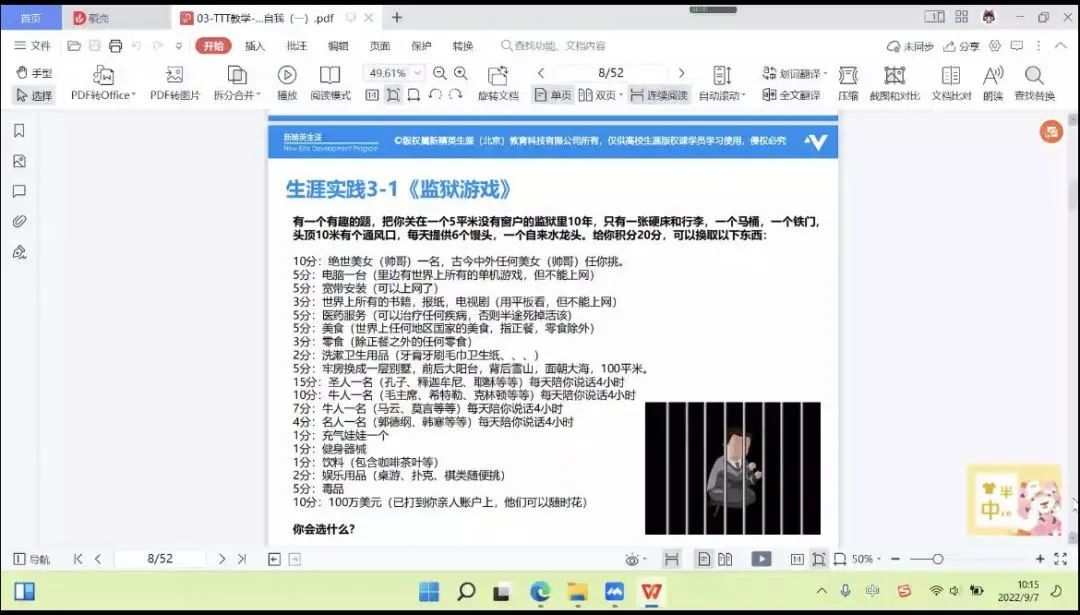
Task: Click the 分享 share button
Action: (962, 46)
